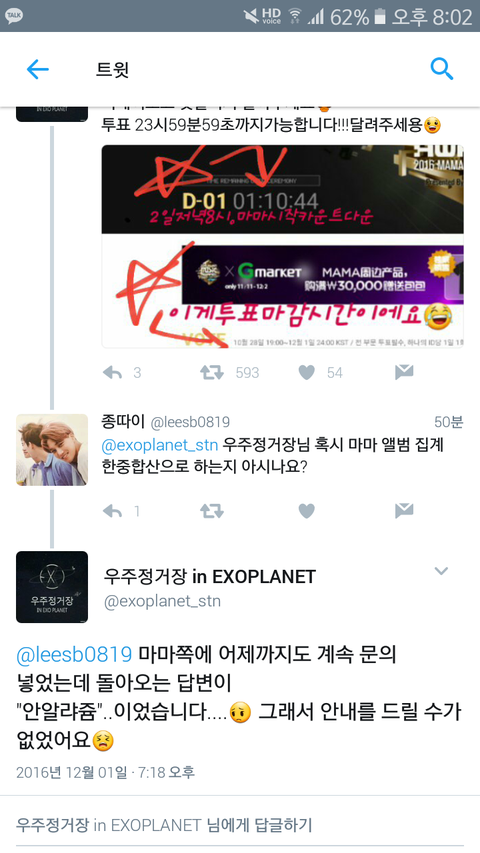The width and height of the screenshot is (480, 853).
Task: Retweet 종따이's question tweet
Action: pyautogui.click(x=212, y=511)
